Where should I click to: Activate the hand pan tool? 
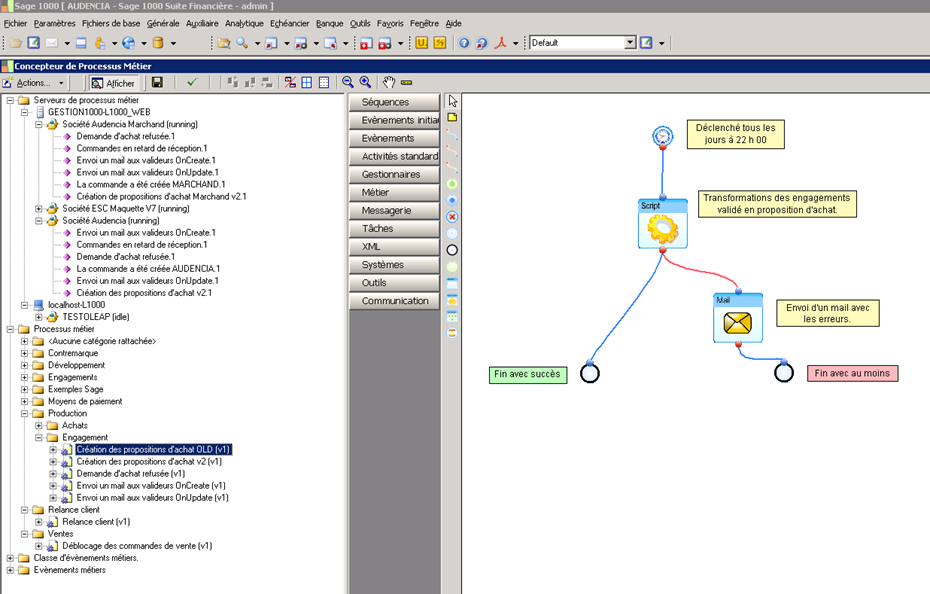(388, 82)
